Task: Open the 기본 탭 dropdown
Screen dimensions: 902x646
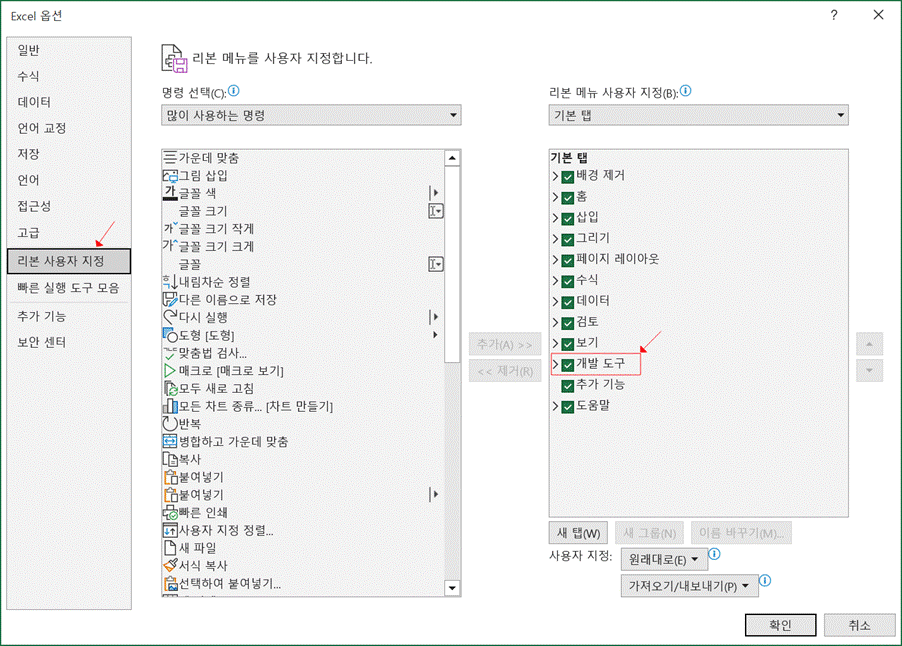Action: (x=698, y=115)
